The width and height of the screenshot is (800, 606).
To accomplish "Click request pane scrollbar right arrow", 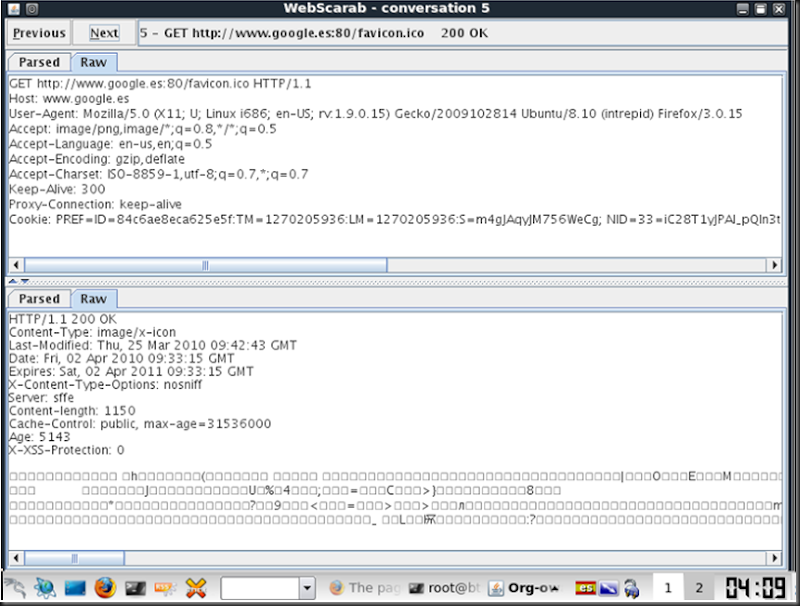I will [x=774, y=265].
